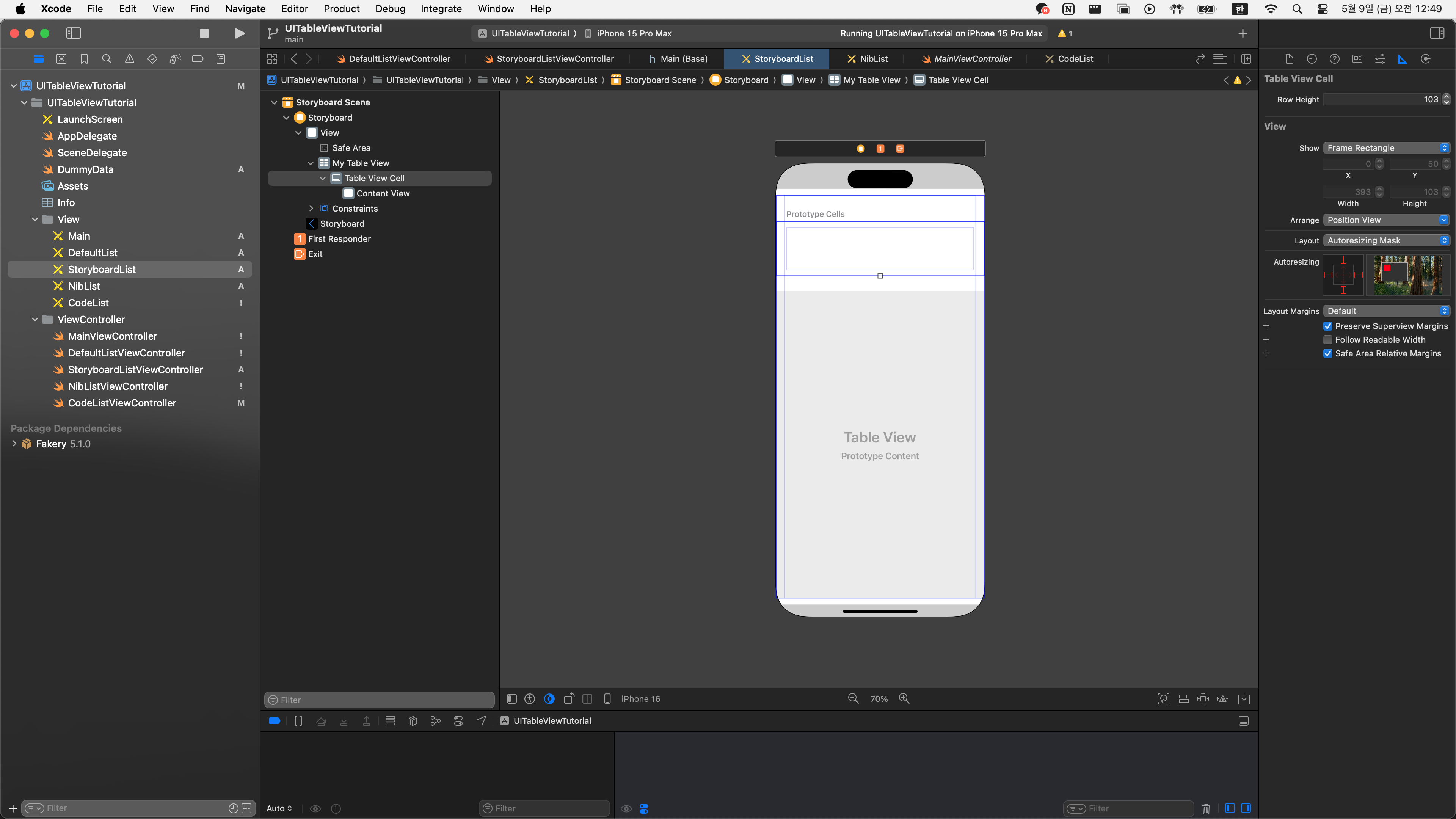
Task: Toggle Preserve Superview Margins checkbox
Action: click(1328, 326)
